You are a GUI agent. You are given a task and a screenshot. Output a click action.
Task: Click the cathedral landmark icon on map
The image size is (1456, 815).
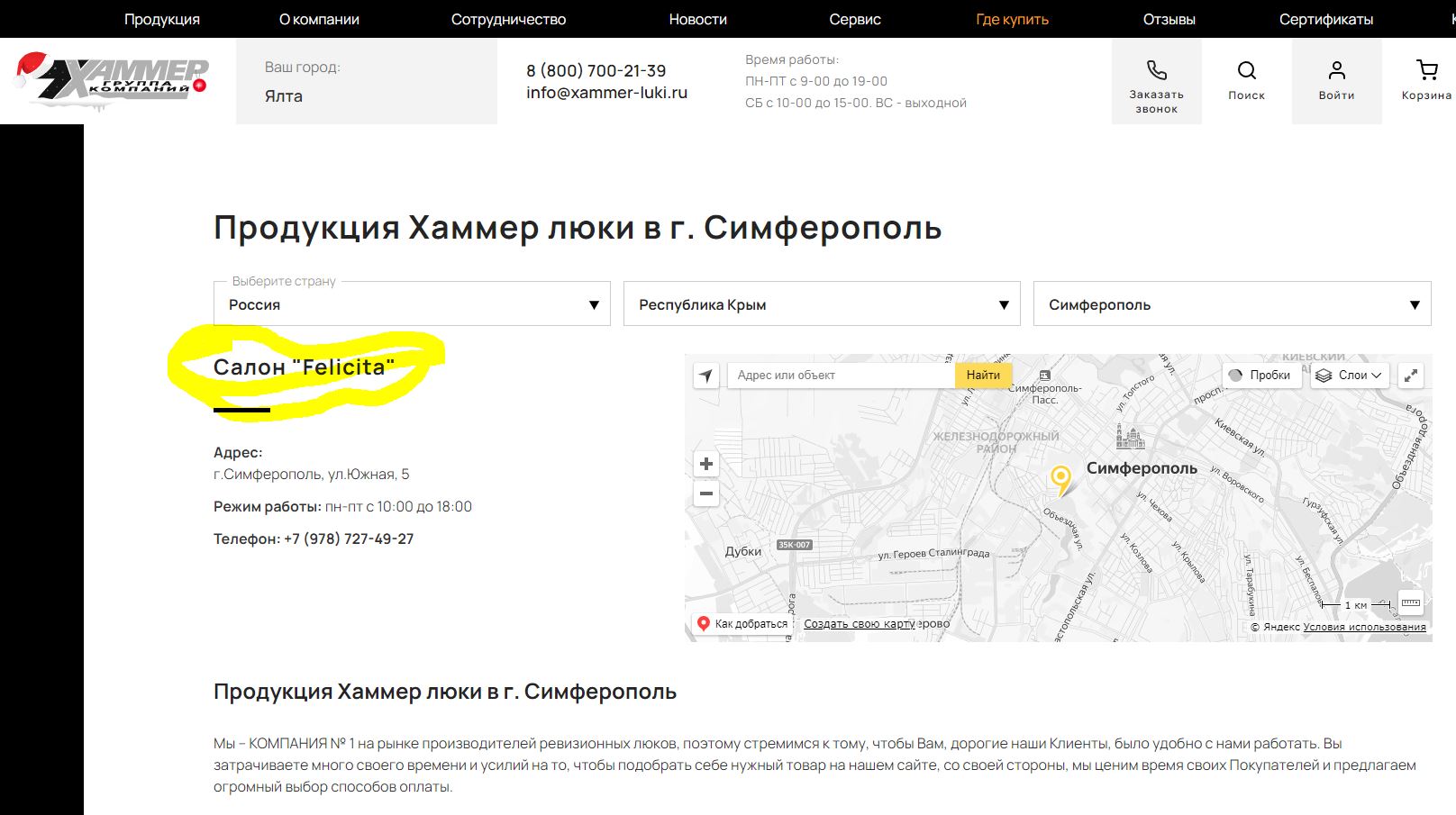tap(1130, 437)
